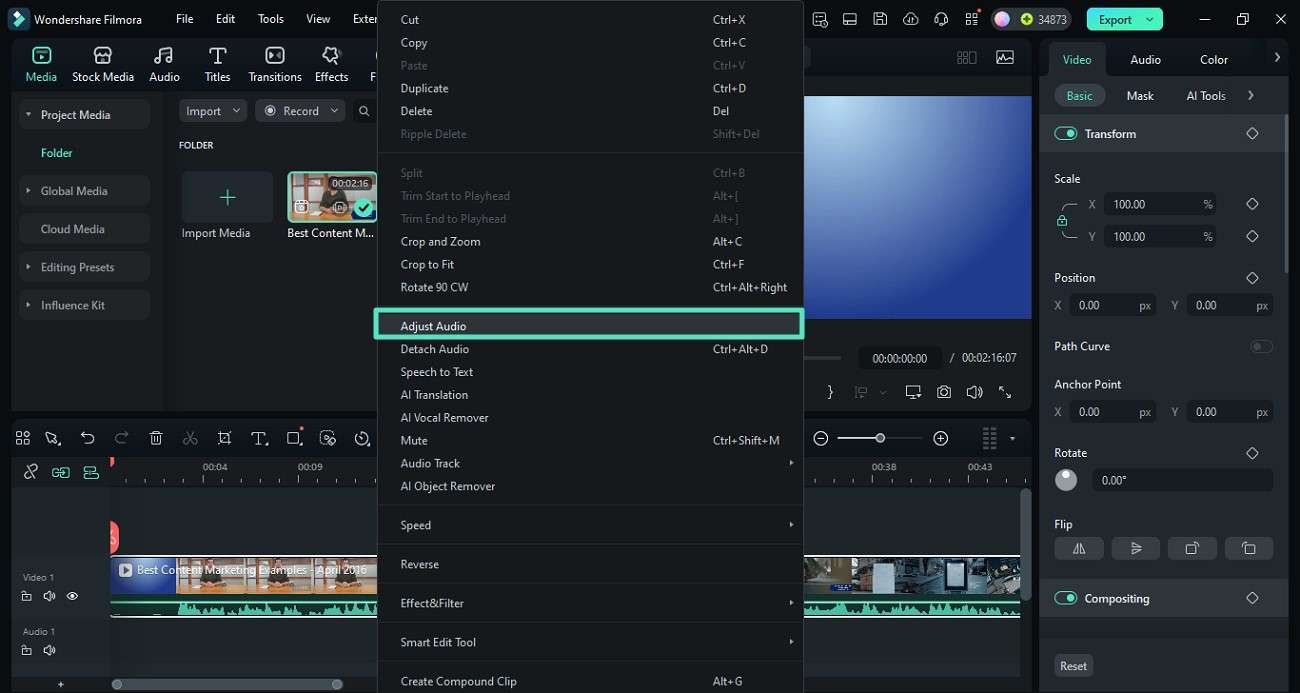
Task: Click the delete trash icon in timeline toolbar
Action: (156, 438)
